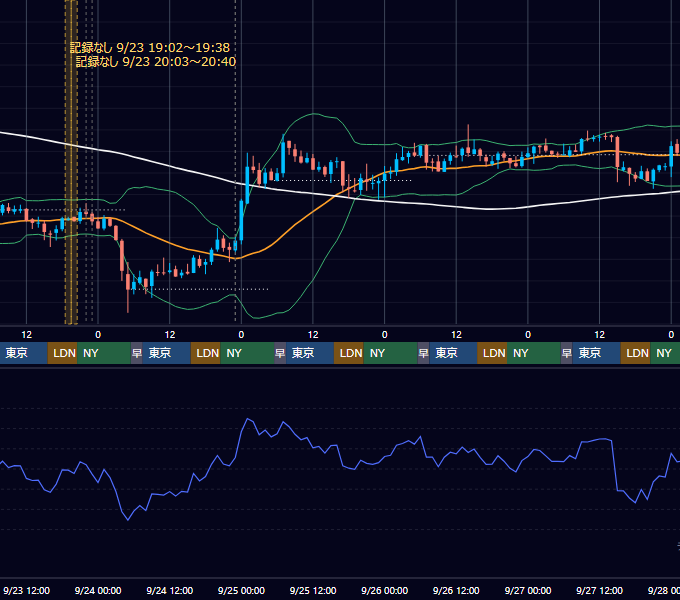Click the 東京 session block on 9/25
Image resolution: width=680 pixels, height=600 pixels.
[x=310, y=353]
